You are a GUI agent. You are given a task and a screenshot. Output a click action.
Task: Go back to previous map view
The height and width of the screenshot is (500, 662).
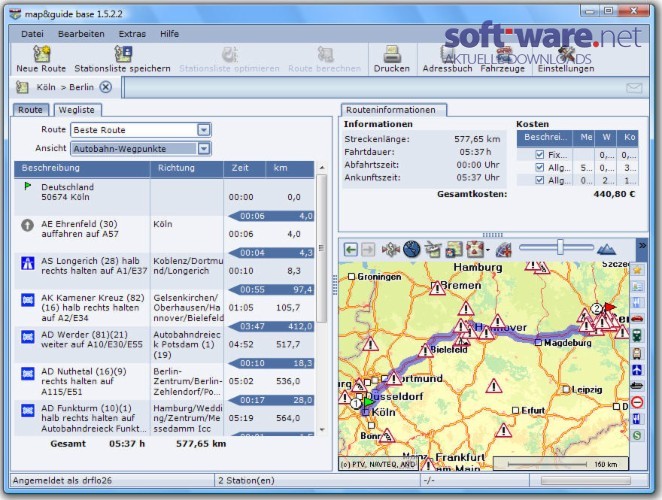tap(350, 250)
